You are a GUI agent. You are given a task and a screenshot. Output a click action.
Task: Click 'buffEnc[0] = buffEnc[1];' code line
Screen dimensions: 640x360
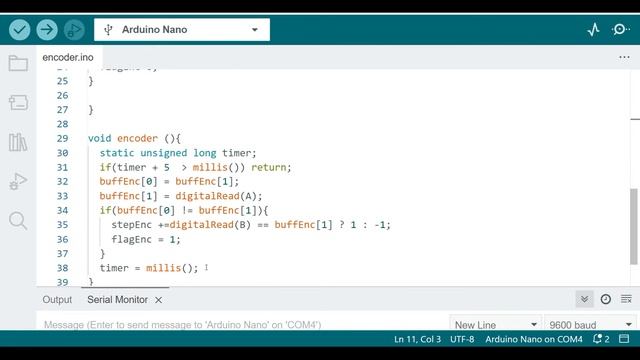[x=169, y=182]
